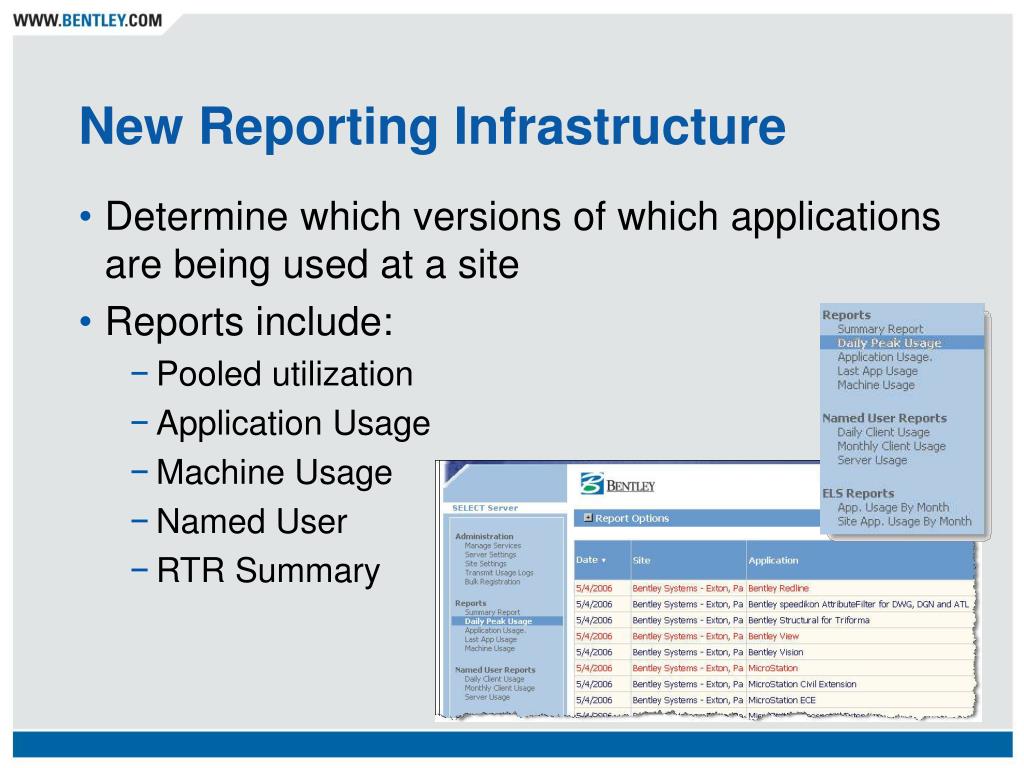Click the date in the MicroStation ECE row

[x=594, y=700]
